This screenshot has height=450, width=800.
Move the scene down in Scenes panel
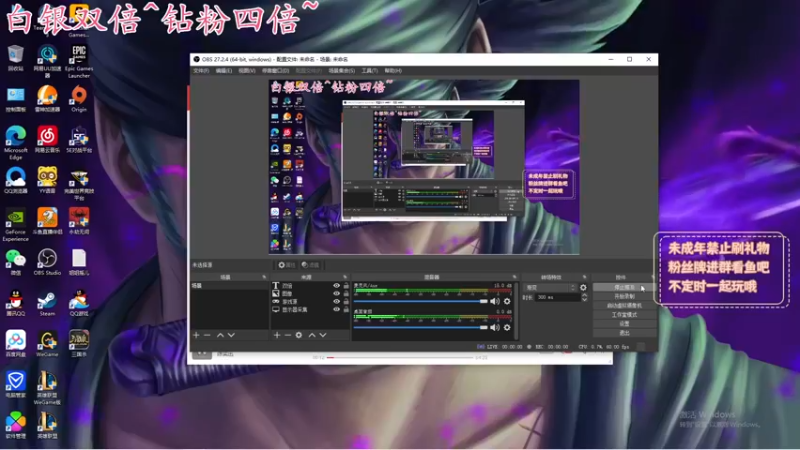point(231,335)
